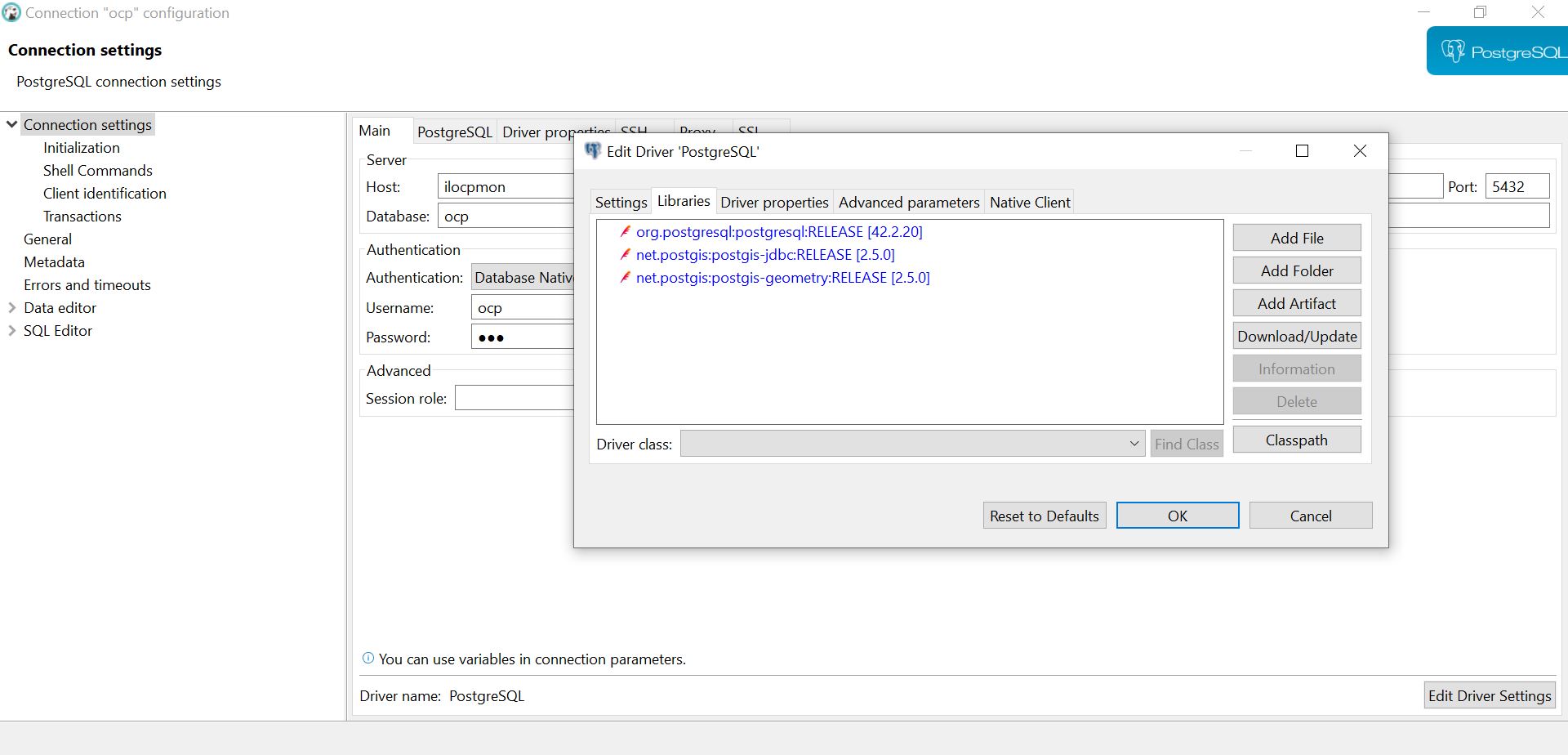Click the Add Artifact button
Image resolution: width=1568 pixels, height=755 pixels.
click(x=1296, y=303)
